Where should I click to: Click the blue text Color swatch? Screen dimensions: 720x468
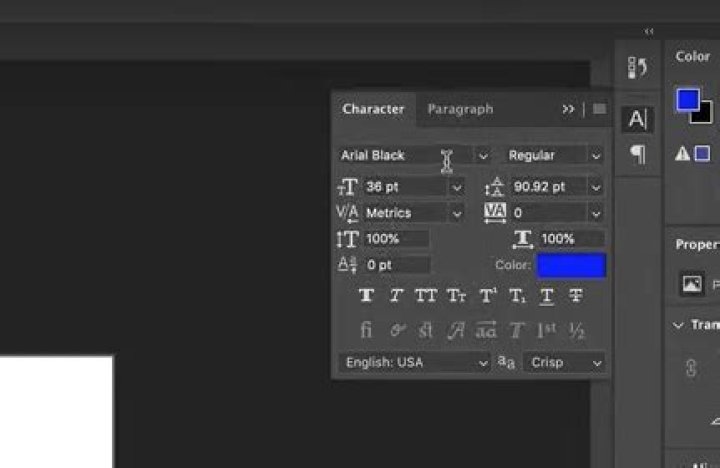tap(571, 265)
